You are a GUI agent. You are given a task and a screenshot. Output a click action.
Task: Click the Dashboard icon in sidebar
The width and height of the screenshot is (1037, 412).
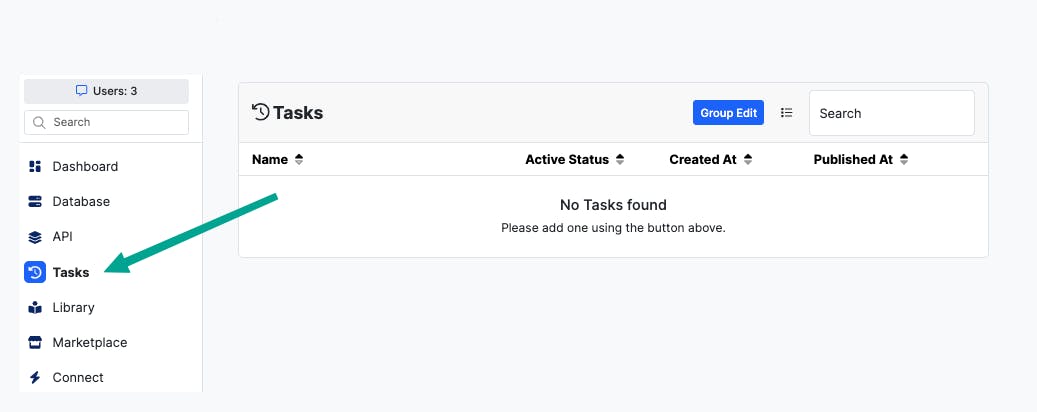tap(35, 167)
